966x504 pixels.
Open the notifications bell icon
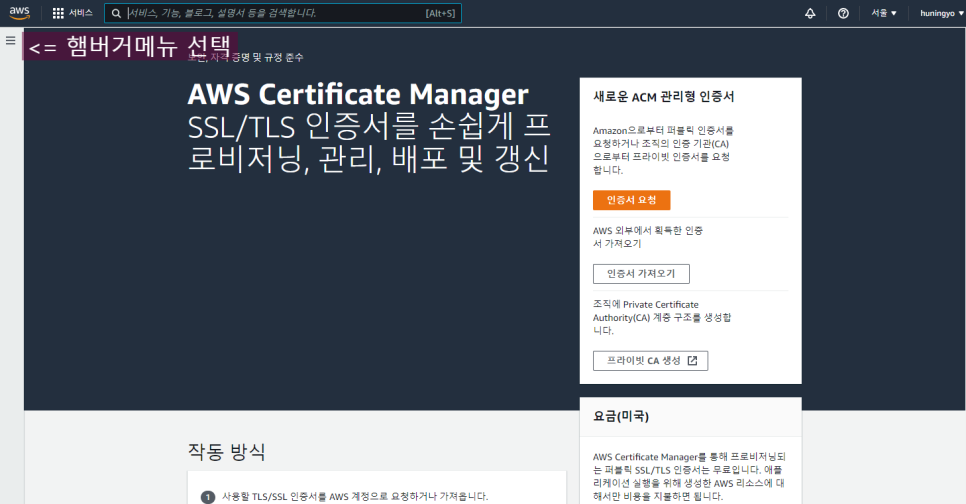(x=810, y=13)
